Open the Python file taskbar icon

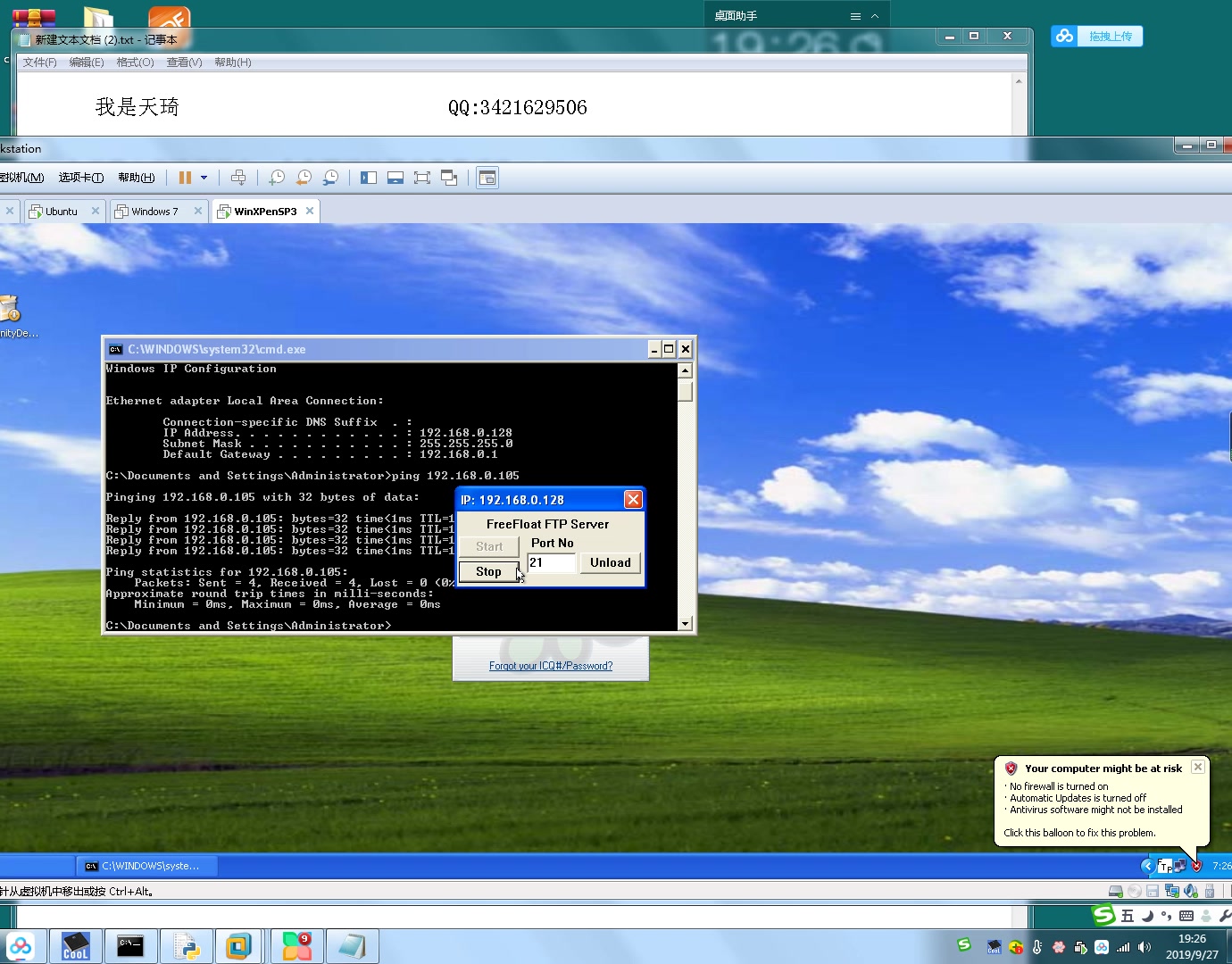pos(187,946)
